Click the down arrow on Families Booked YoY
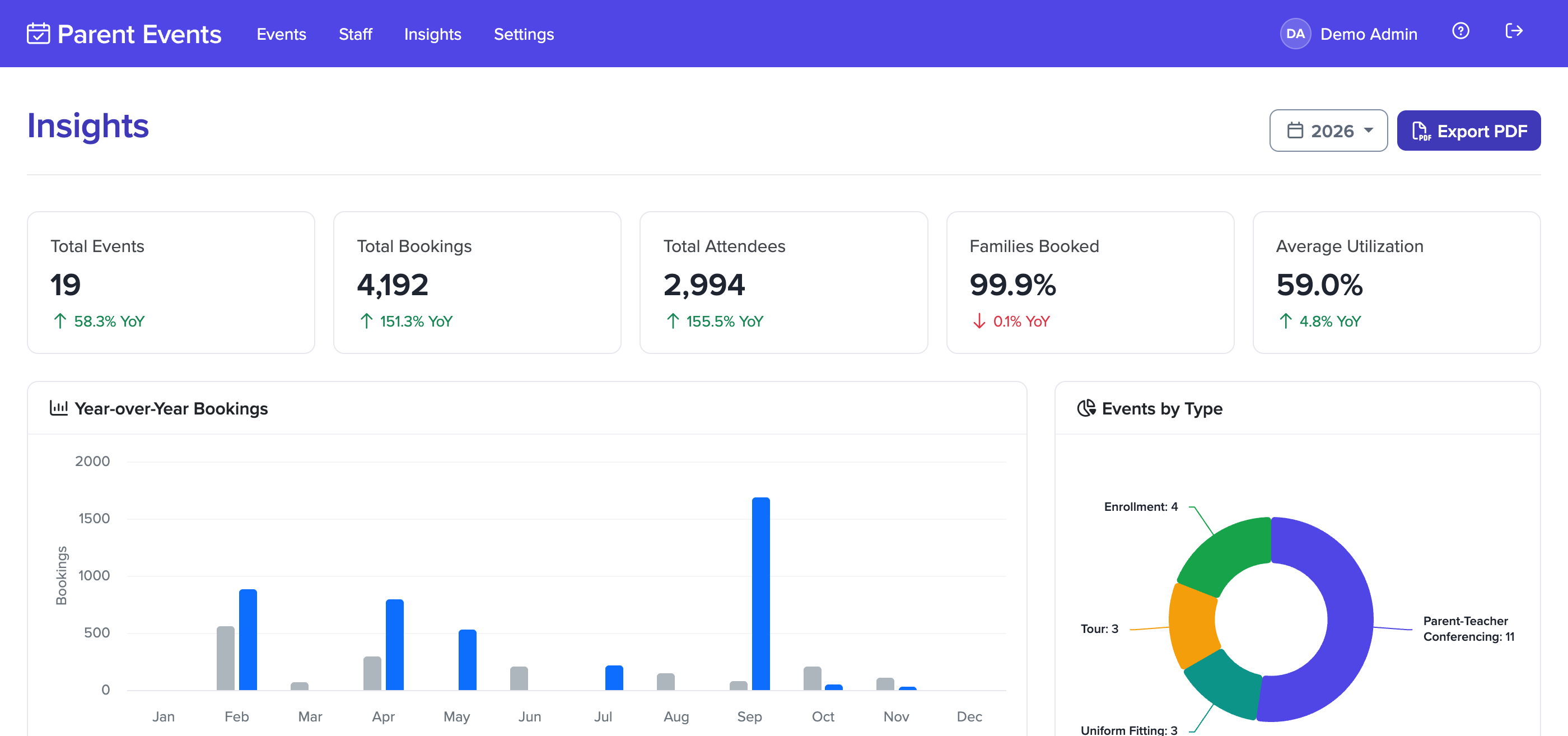The width and height of the screenshot is (1568, 736). (x=979, y=321)
